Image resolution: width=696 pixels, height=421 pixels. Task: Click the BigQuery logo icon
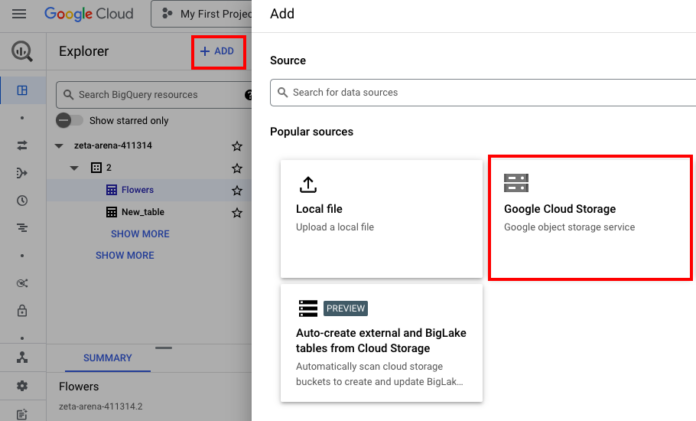point(22,52)
